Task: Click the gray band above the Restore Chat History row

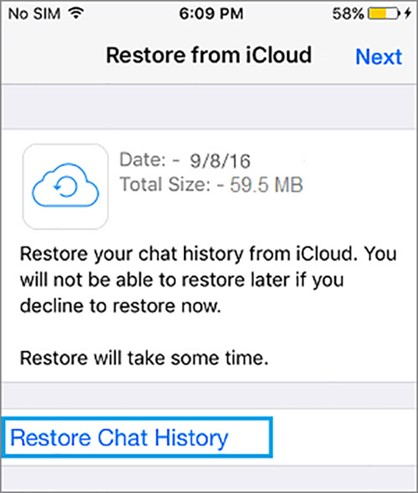Action: [x=209, y=395]
